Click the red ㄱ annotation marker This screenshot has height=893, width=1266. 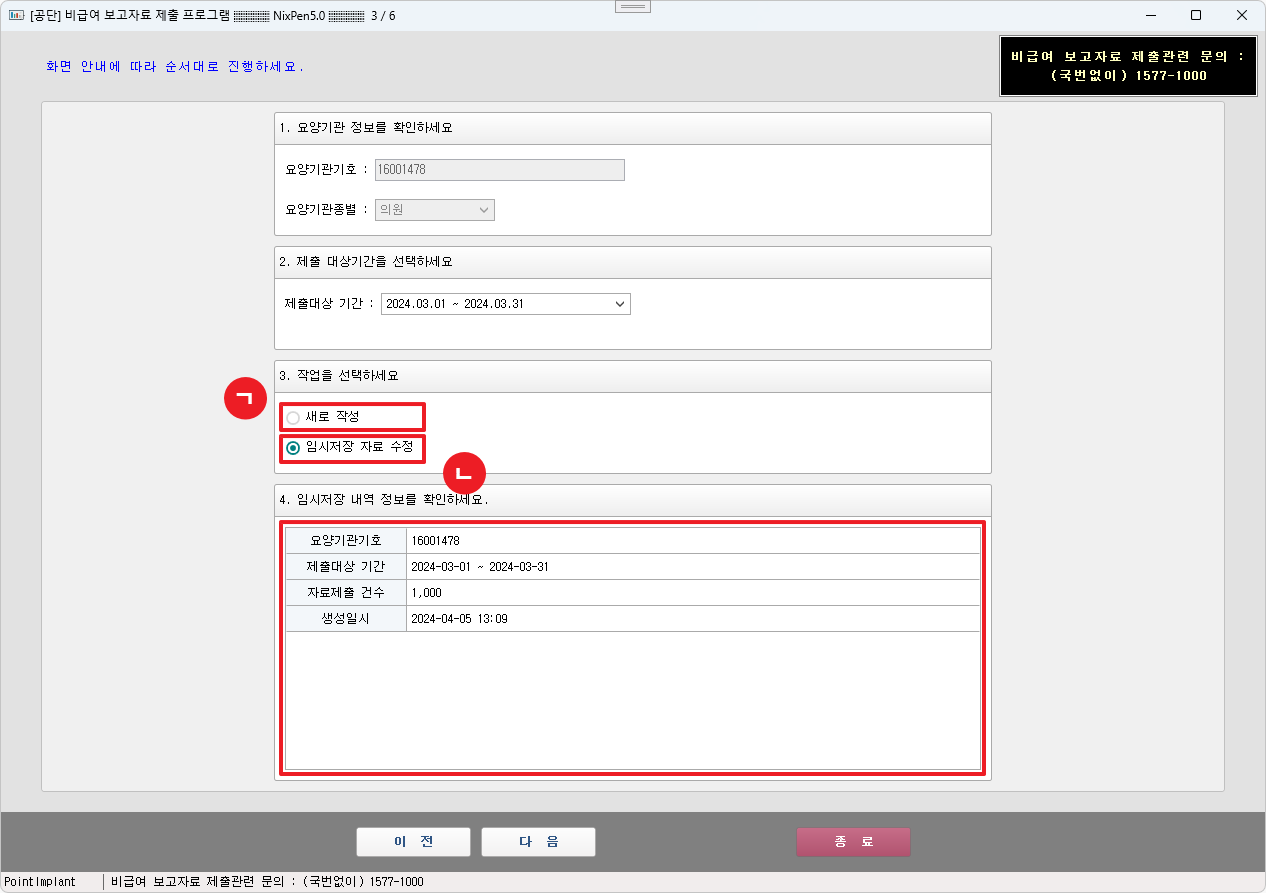click(x=243, y=398)
